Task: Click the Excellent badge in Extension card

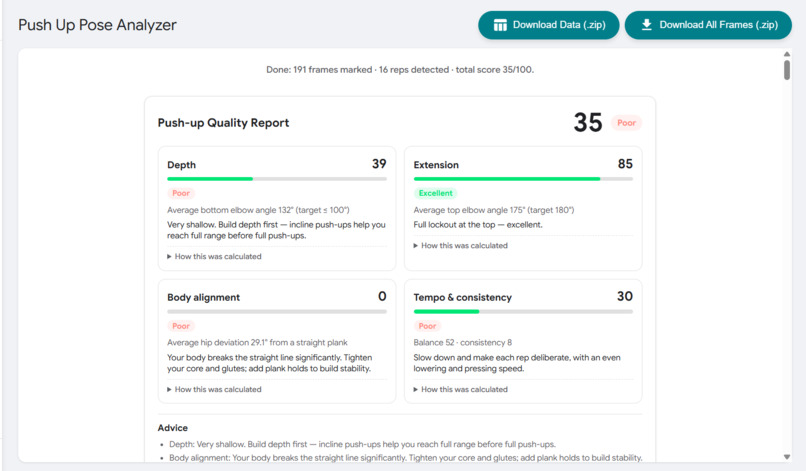Action: [x=435, y=193]
